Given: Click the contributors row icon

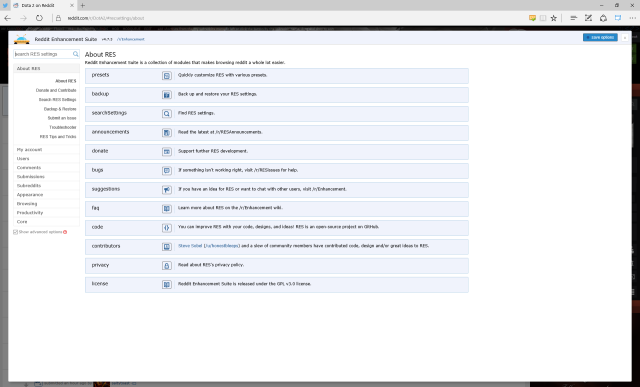Looking at the screenshot, I should 167,247.
